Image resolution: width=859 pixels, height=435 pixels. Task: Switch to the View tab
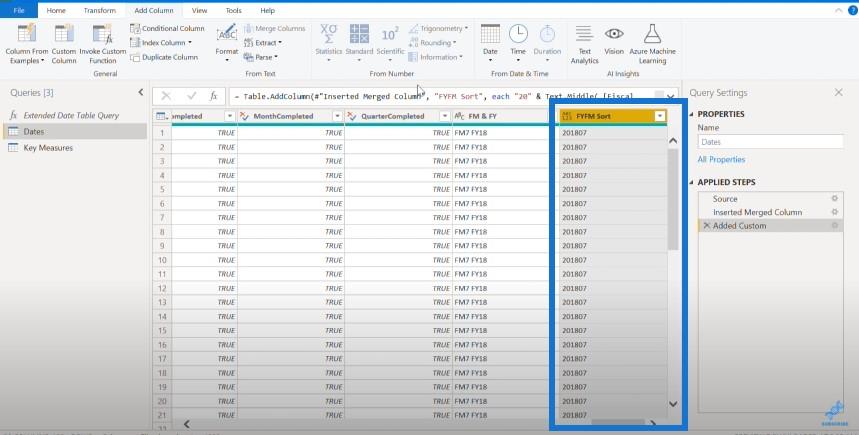[199, 10]
